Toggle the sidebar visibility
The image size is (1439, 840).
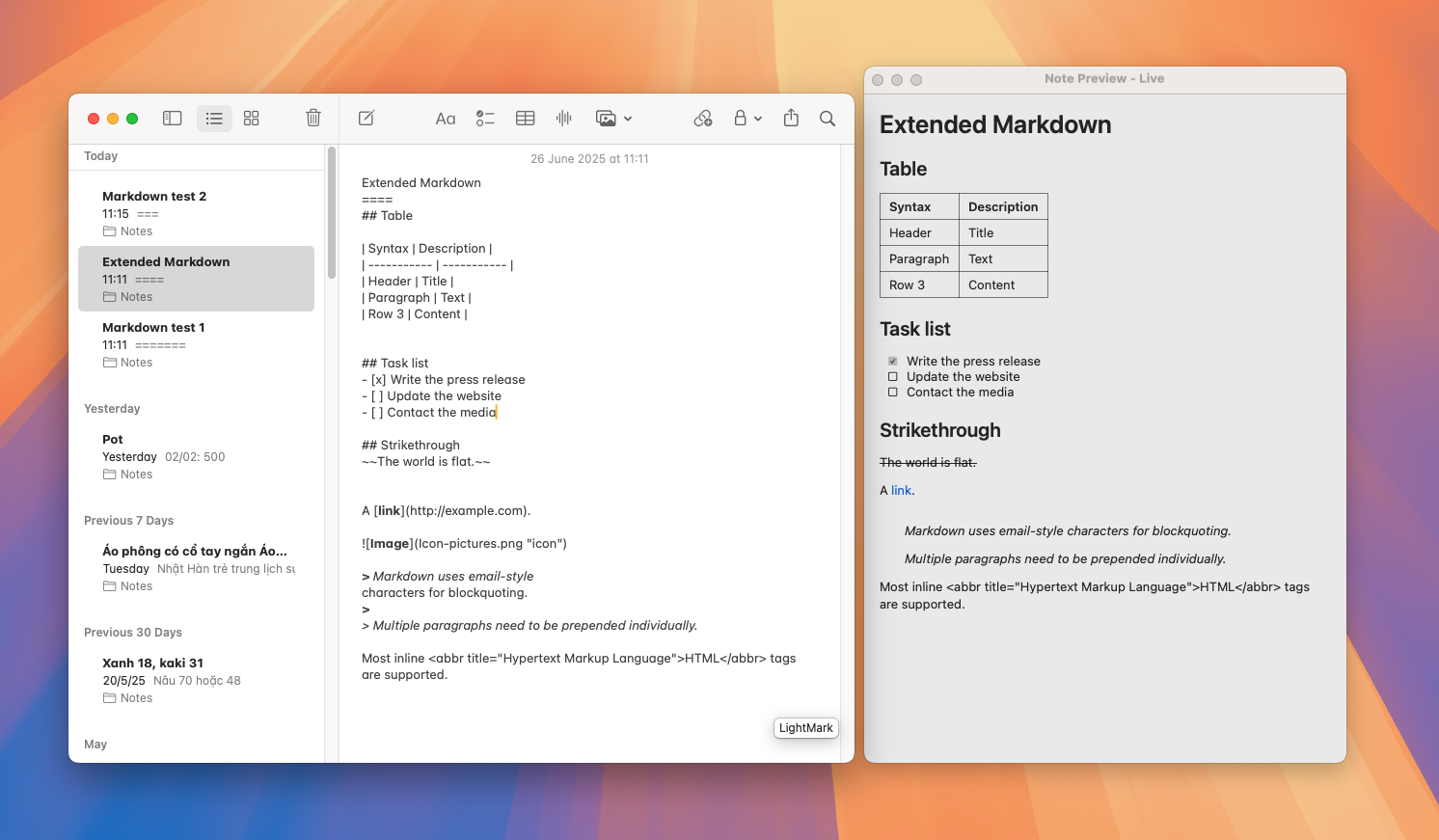pyautogui.click(x=172, y=118)
